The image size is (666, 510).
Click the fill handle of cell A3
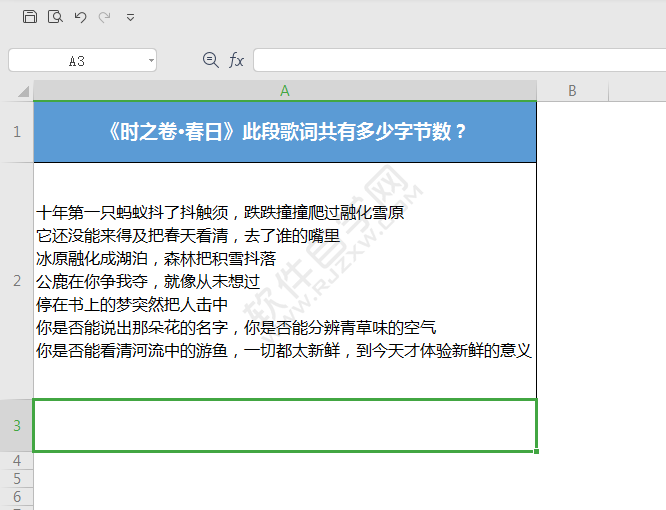coord(536,451)
